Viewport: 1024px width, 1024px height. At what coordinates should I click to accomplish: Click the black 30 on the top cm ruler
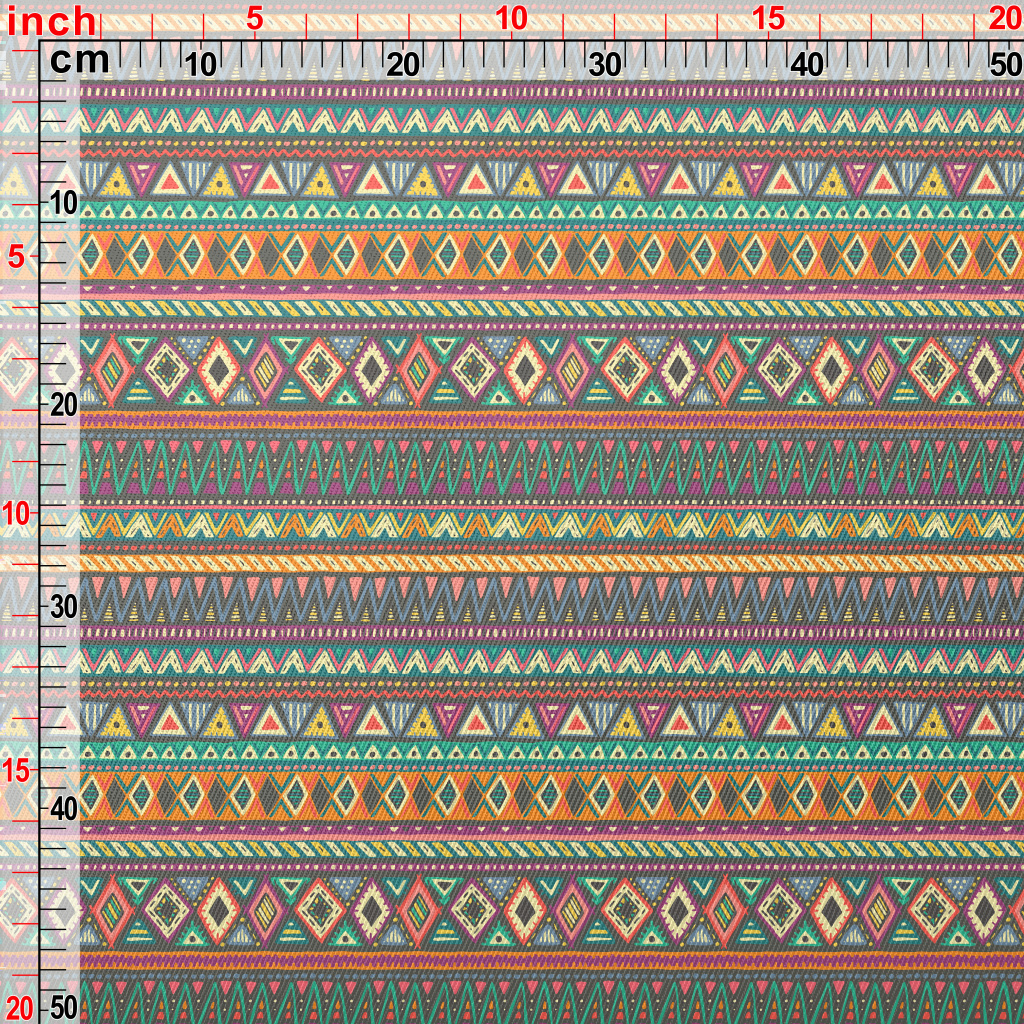605,65
